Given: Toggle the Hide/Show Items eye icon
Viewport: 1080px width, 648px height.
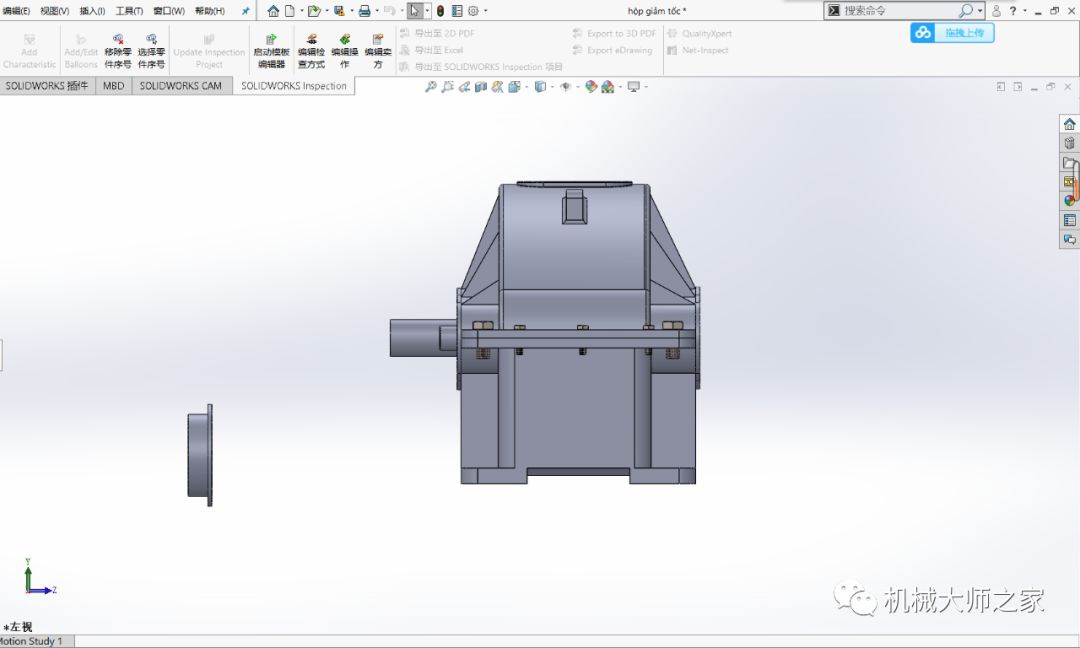Looking at the screenshot, I should [565, 87].
